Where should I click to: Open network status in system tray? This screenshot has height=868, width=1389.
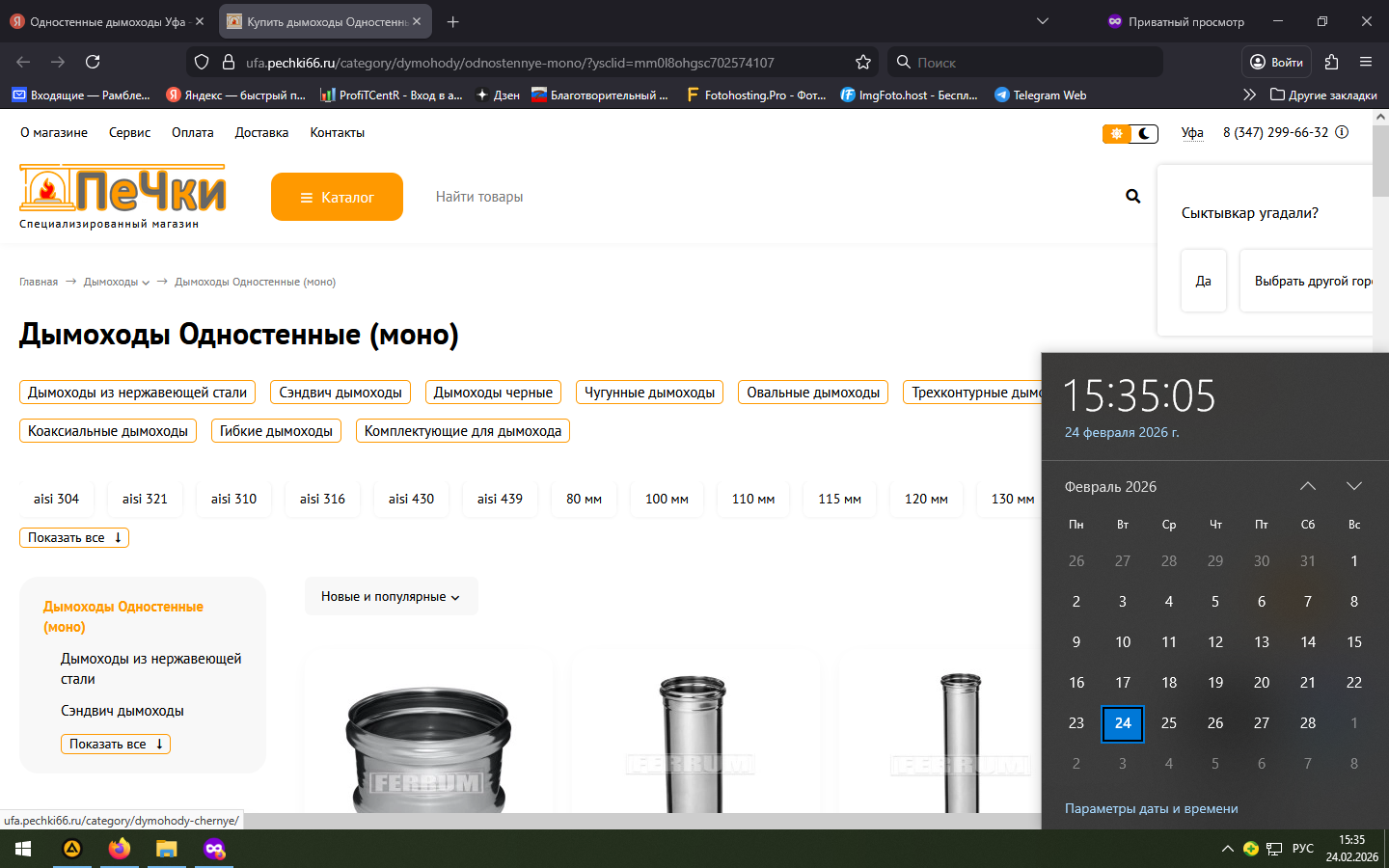1274,849
